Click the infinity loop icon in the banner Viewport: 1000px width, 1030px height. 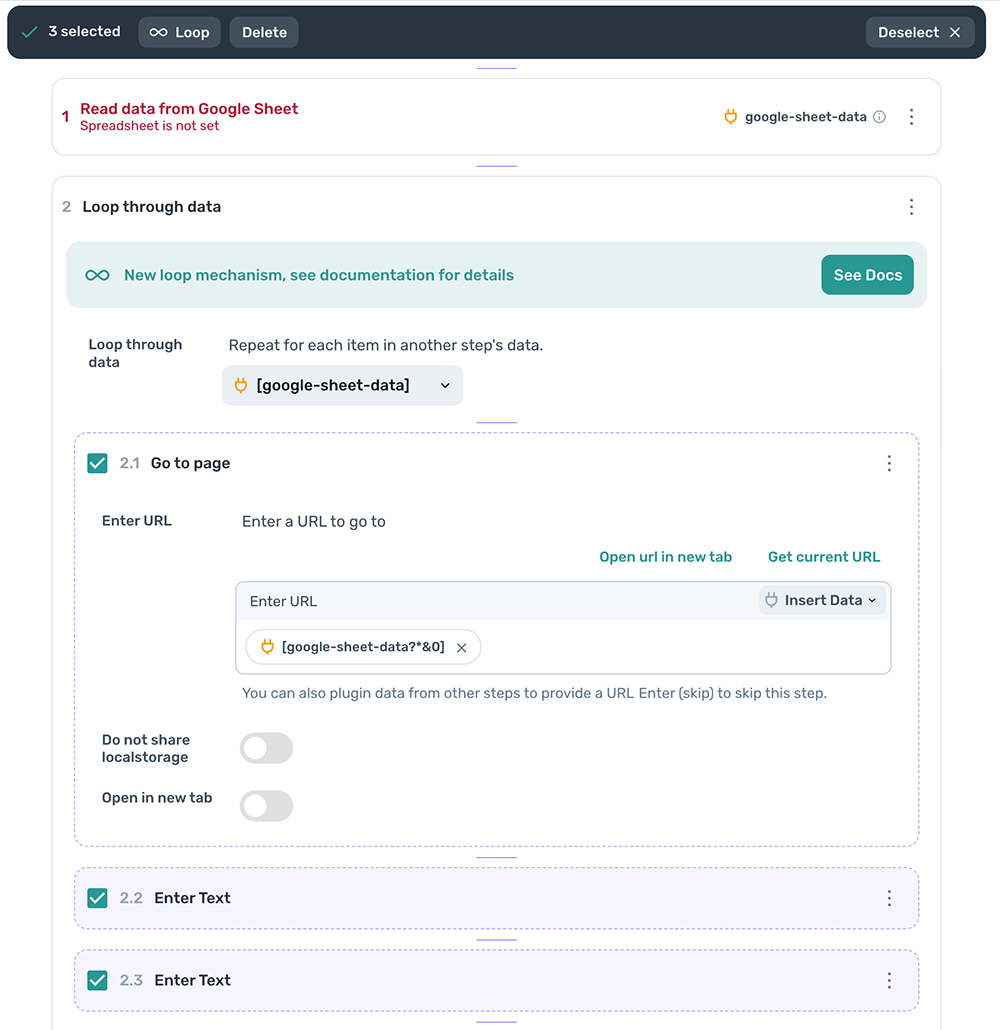pos(97,275)
